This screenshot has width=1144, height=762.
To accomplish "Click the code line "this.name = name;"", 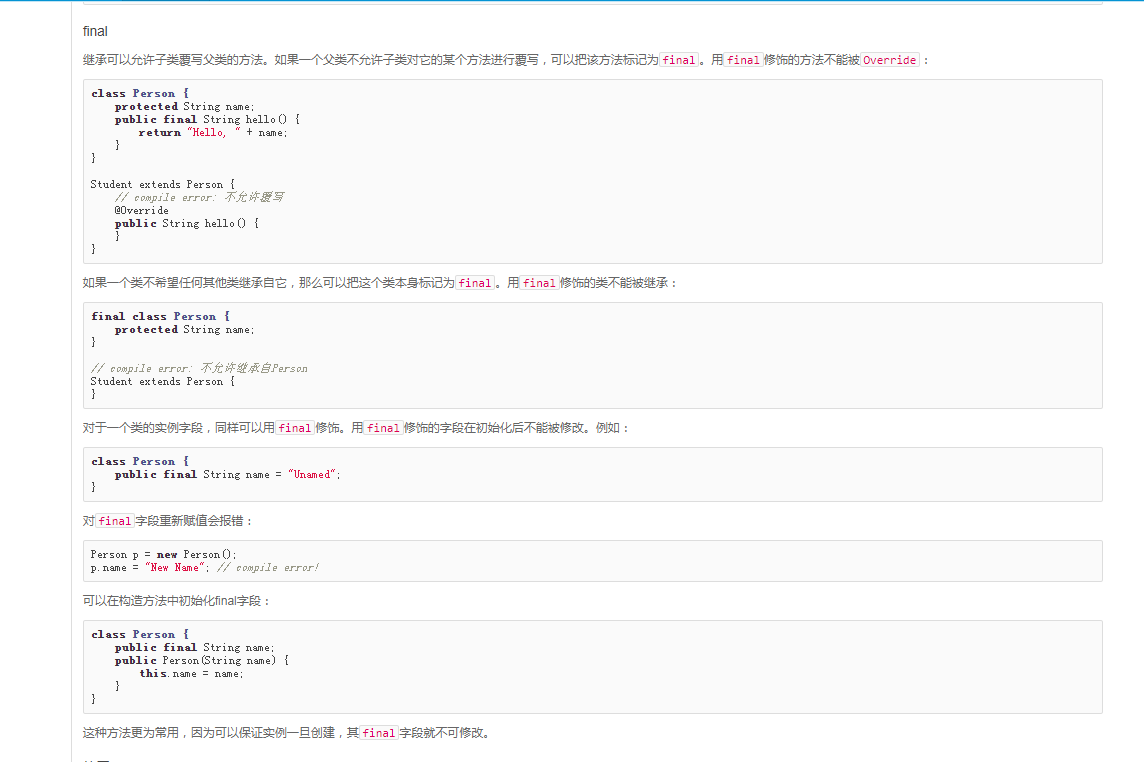I will click(192, 673).
